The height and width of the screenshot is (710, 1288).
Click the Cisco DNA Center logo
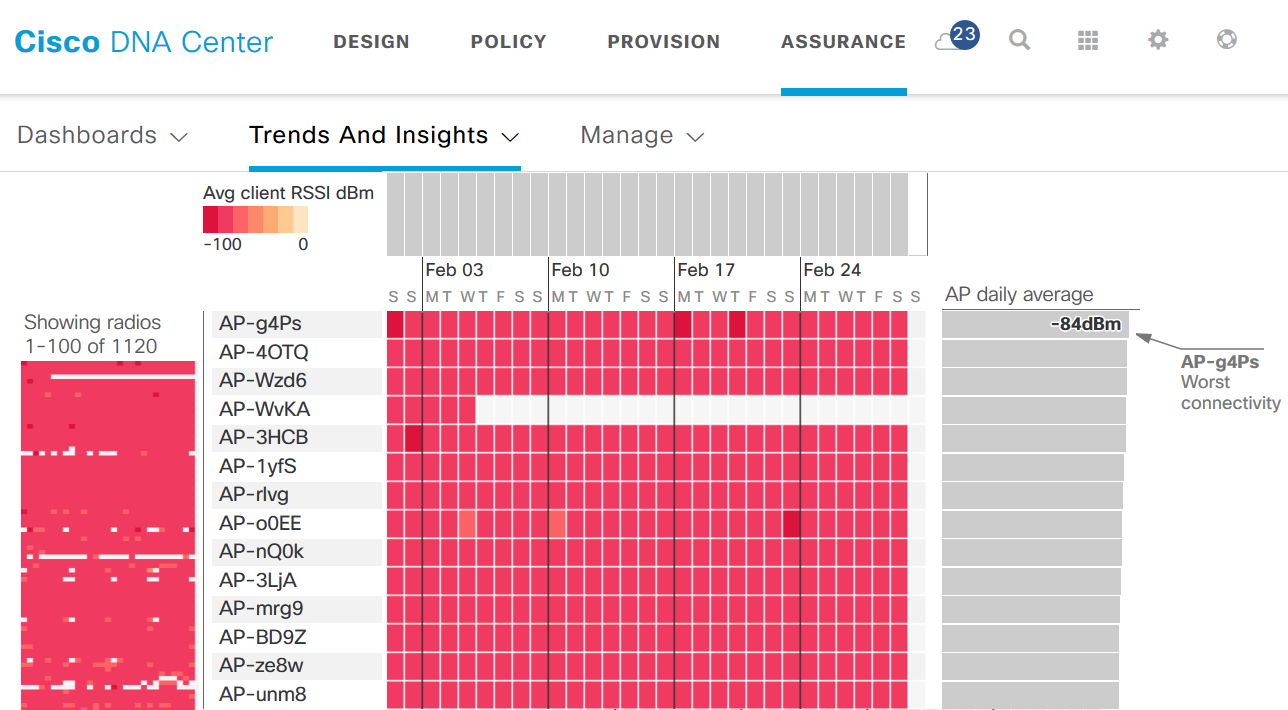coord(143,42)
